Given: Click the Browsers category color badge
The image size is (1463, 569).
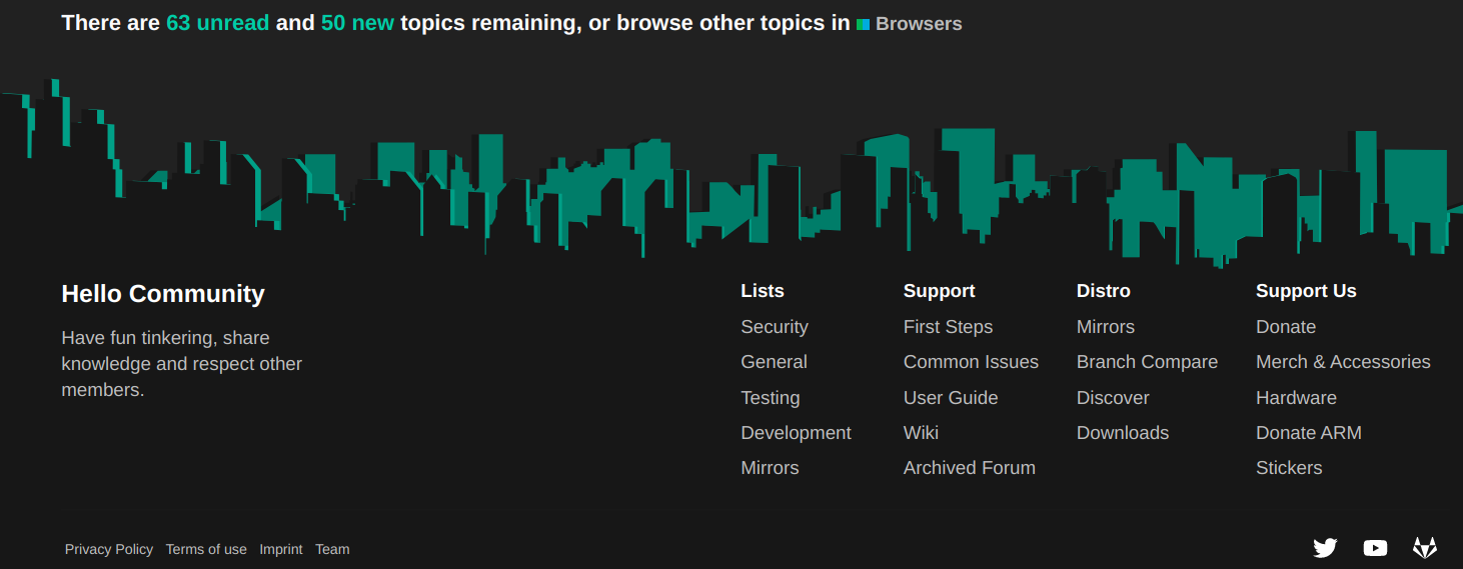Looking at the screenshot, I should click(863, 24).
